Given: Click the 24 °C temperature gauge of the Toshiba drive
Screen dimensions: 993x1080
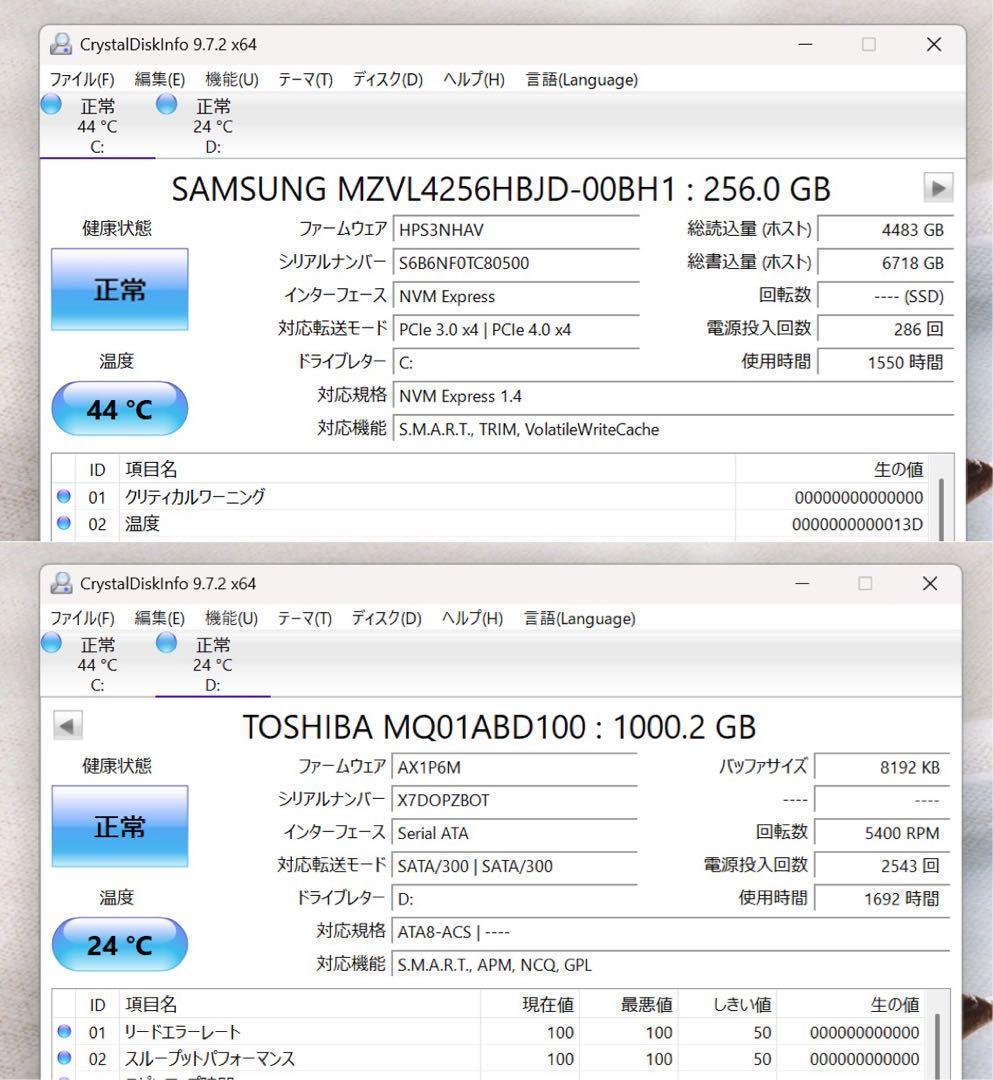Looking at the screenshot, I should [119, 944].
